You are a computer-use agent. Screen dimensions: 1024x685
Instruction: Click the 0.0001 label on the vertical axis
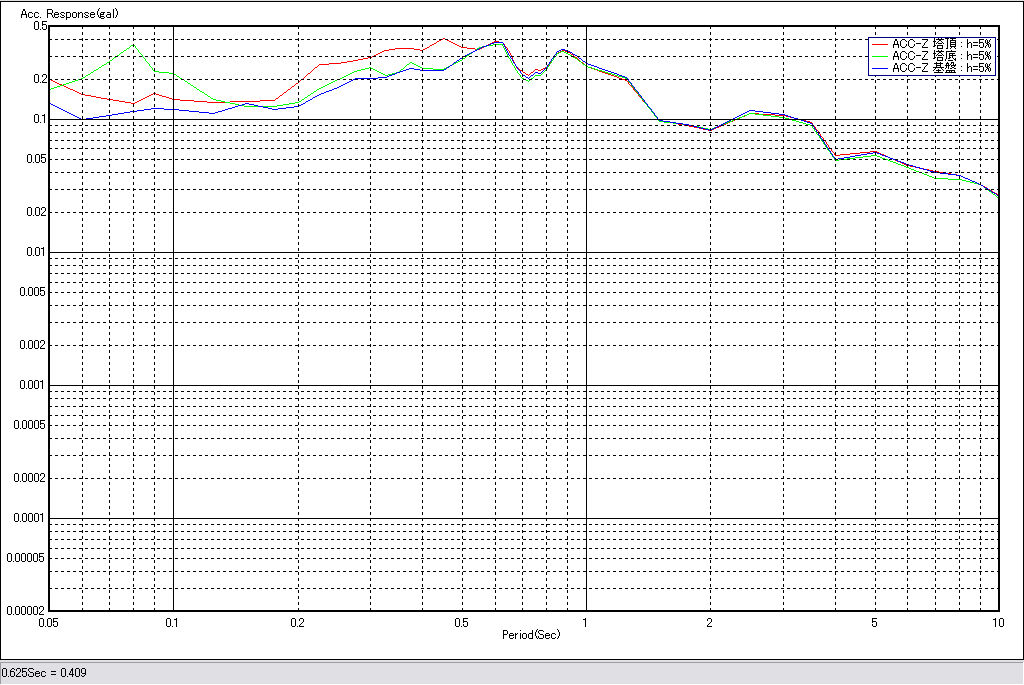[31, 518]
